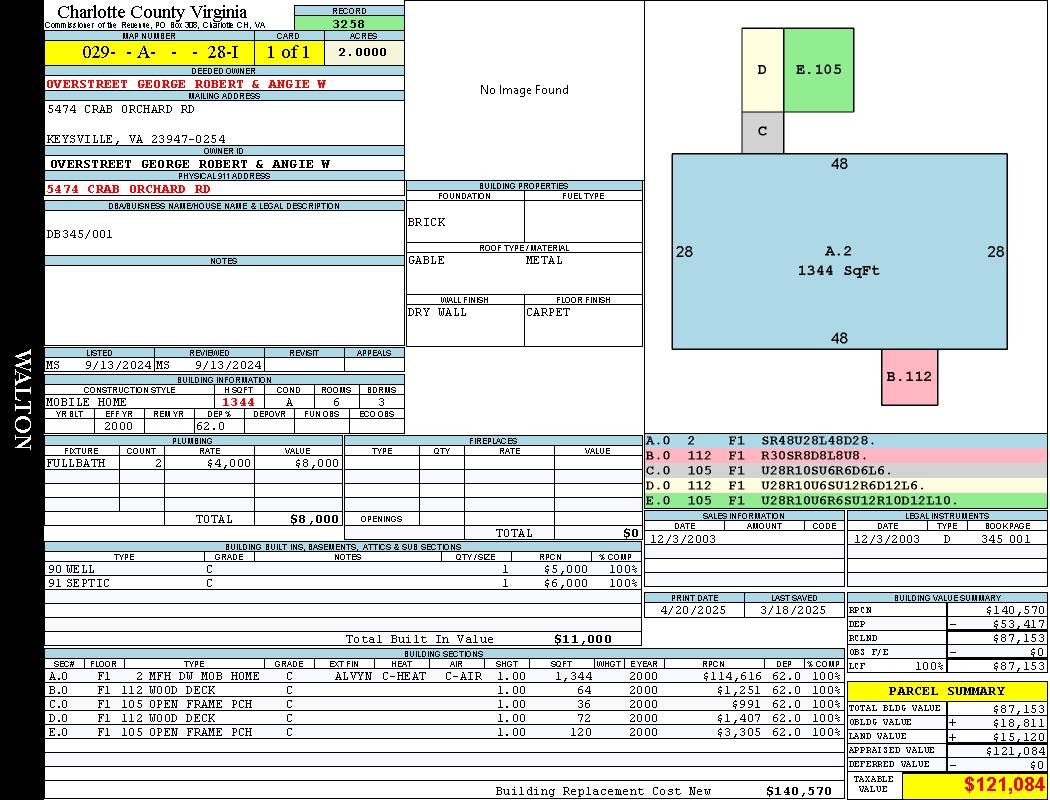Select the cream-colored D sketch block
1050x800 pixels.
point(762,70)
